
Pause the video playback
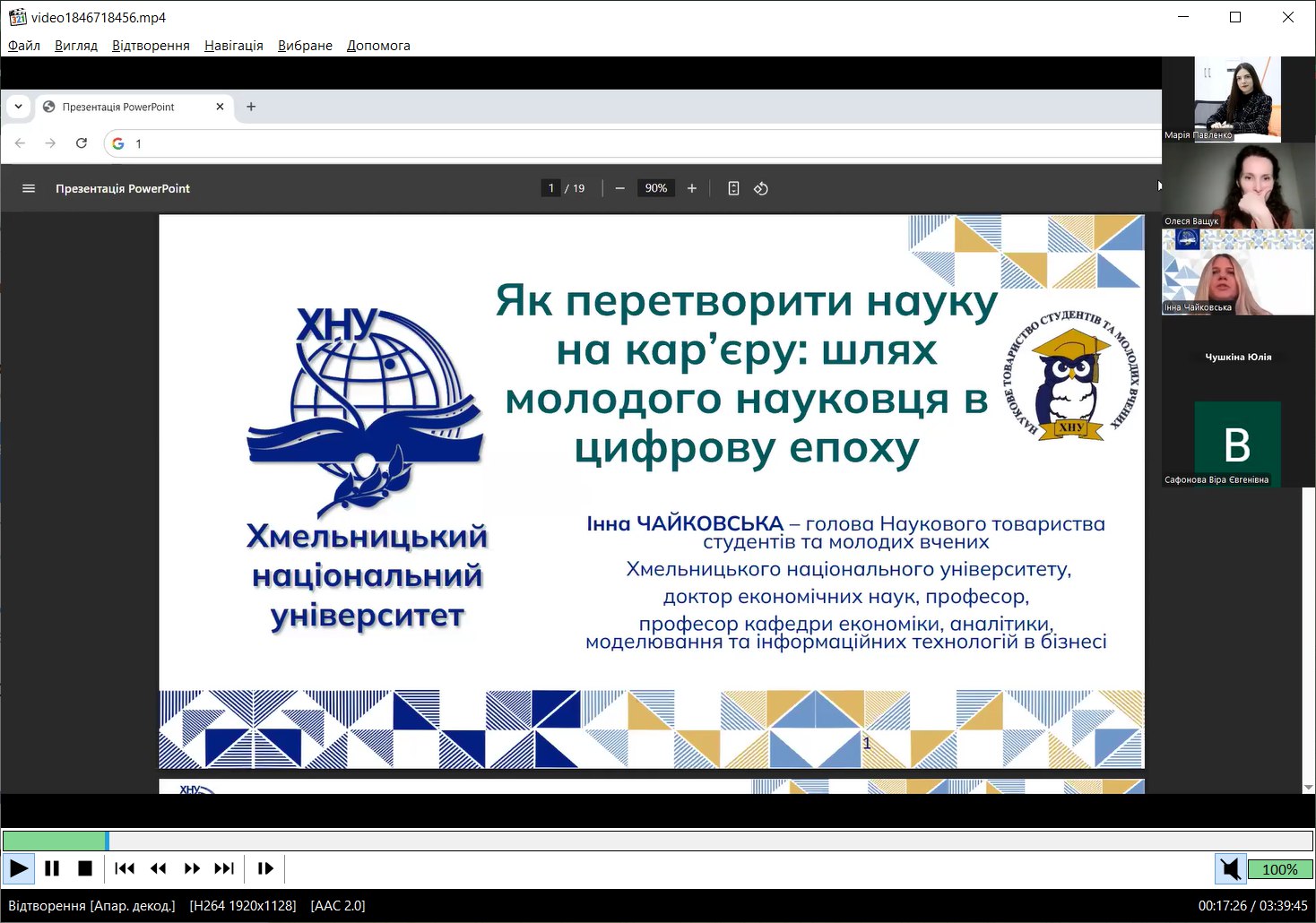pyautogui.click(x=52, y=868)
